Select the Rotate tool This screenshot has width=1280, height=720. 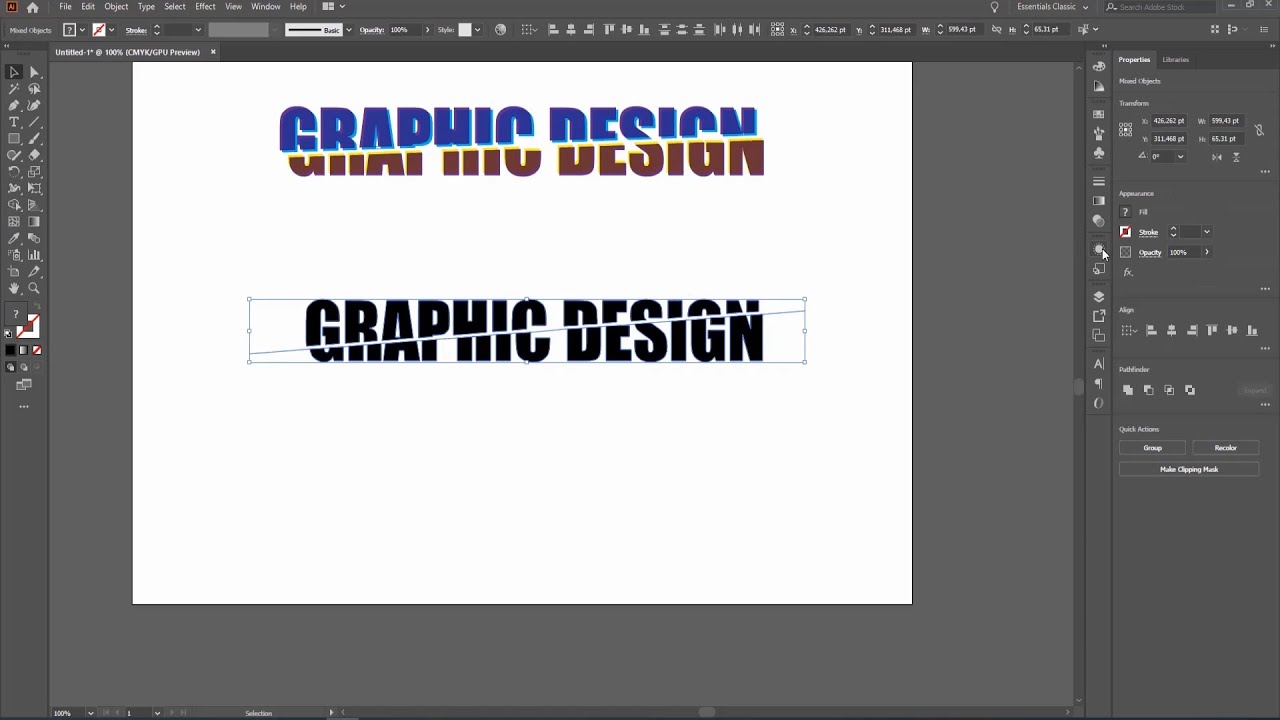tap(14, 172)
